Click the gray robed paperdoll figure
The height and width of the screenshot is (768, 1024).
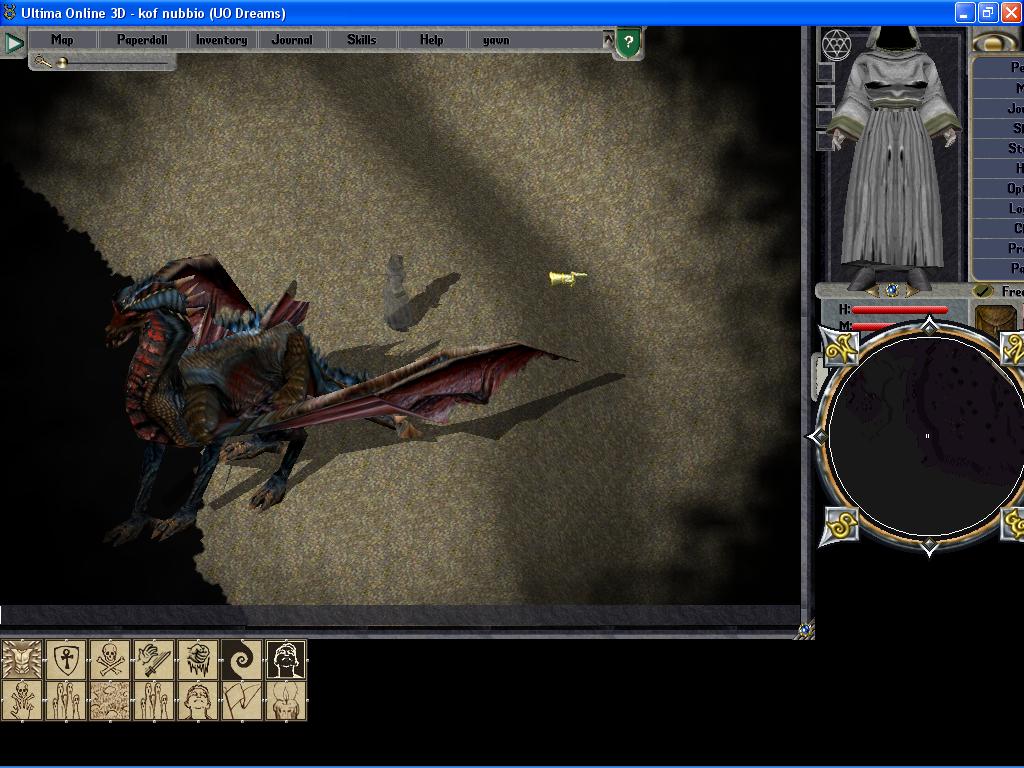[893, 157]
